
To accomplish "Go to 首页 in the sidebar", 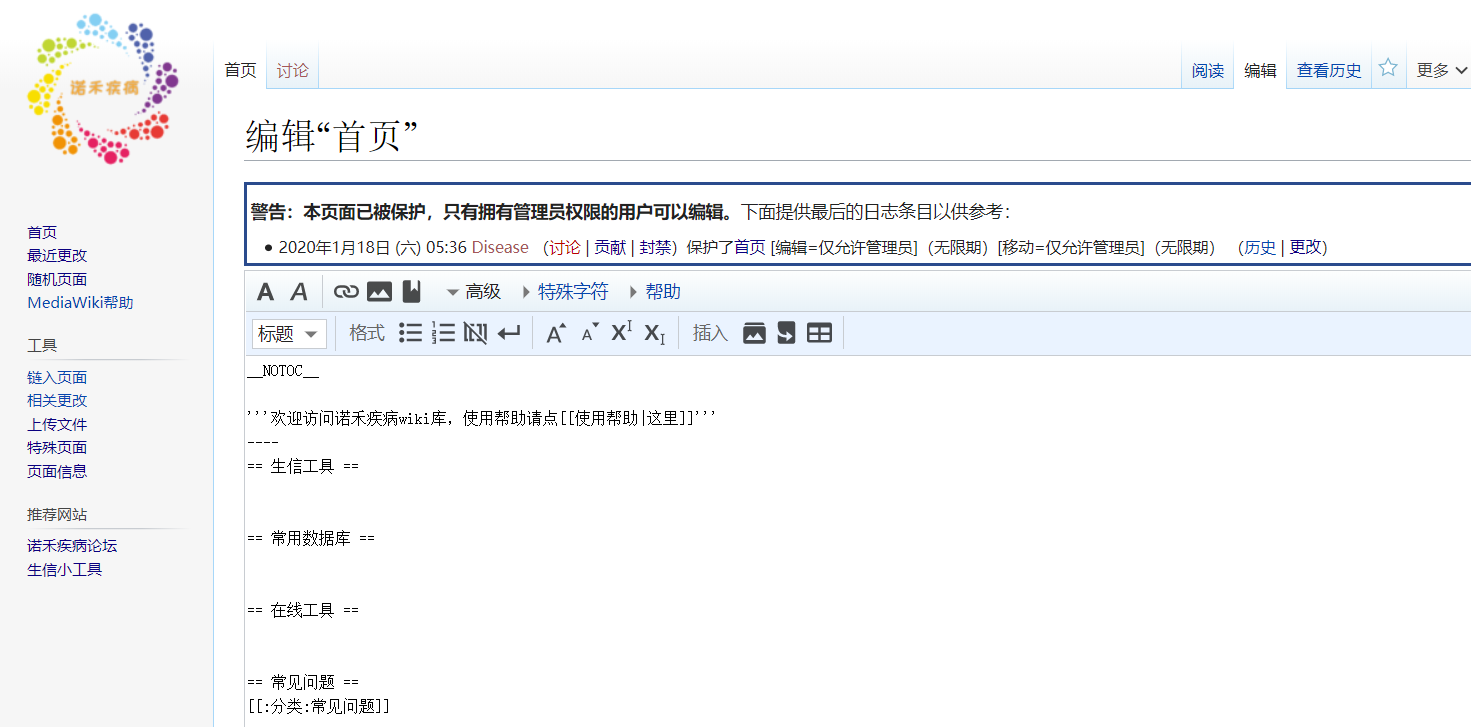I will click(x=42, y=232).
